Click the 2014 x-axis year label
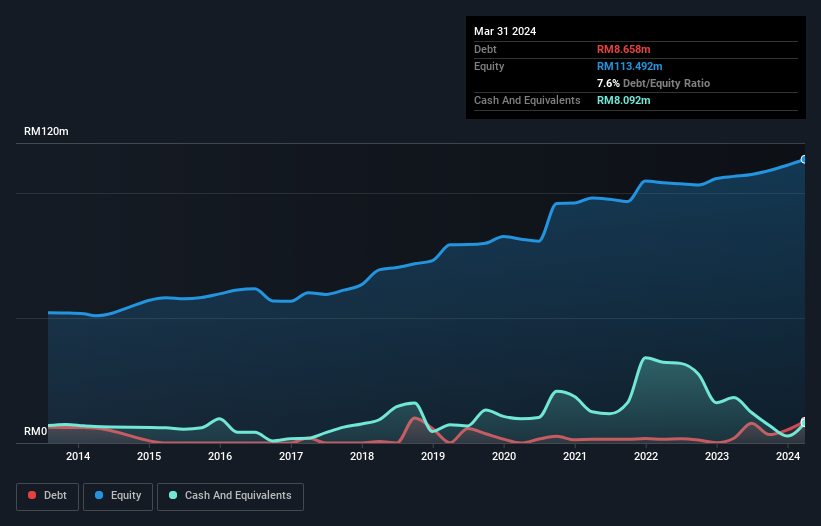821x526 pixels. coord(78,457)
